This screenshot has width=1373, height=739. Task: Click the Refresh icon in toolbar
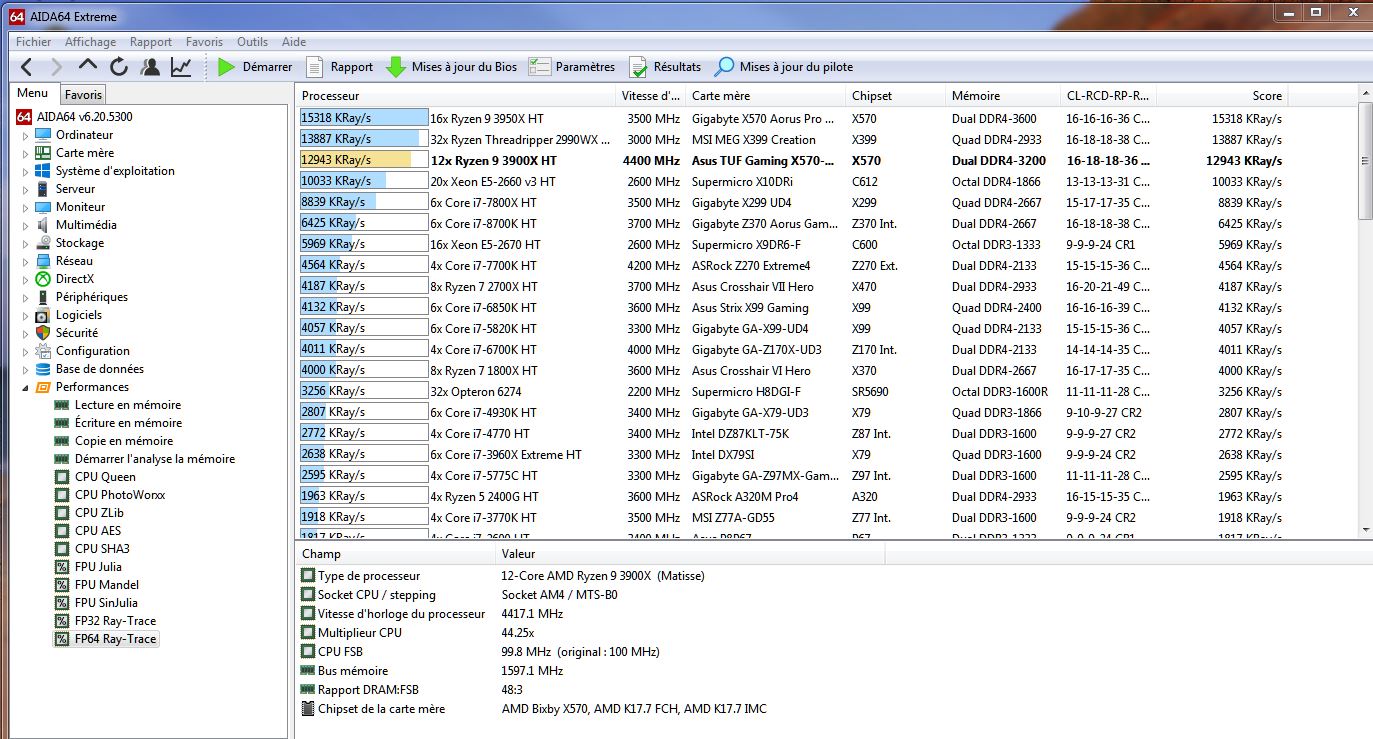[119, 67]
